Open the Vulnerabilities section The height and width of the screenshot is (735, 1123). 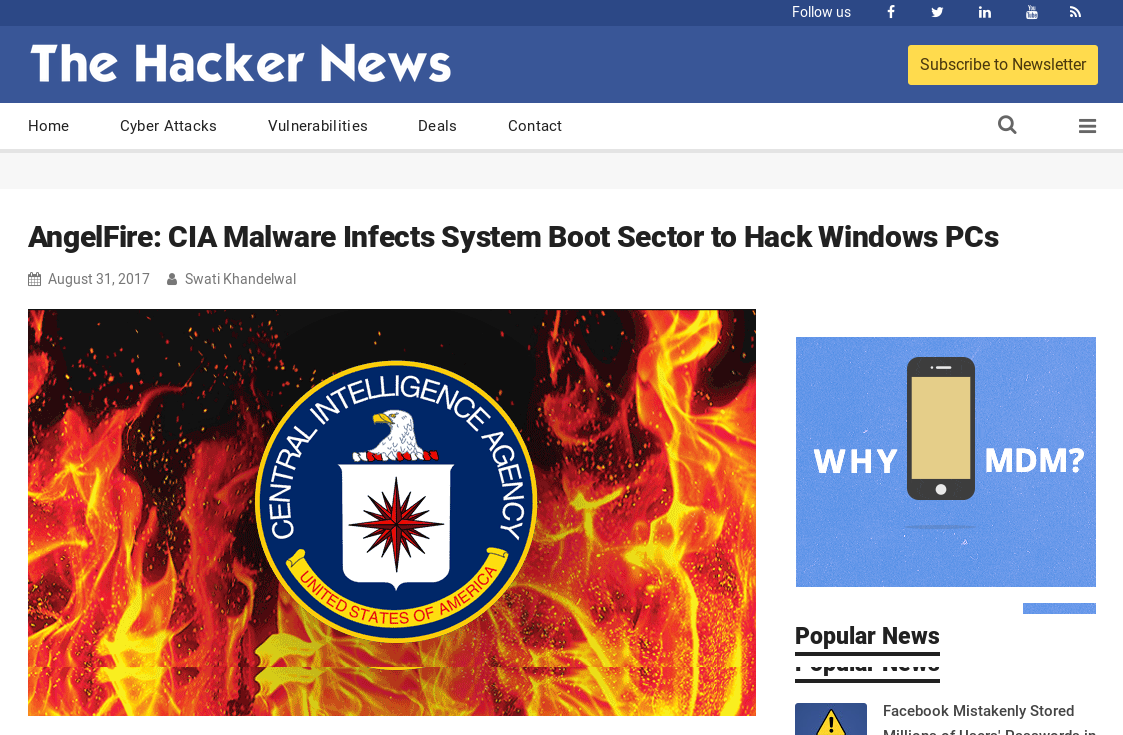pos(317,126)
